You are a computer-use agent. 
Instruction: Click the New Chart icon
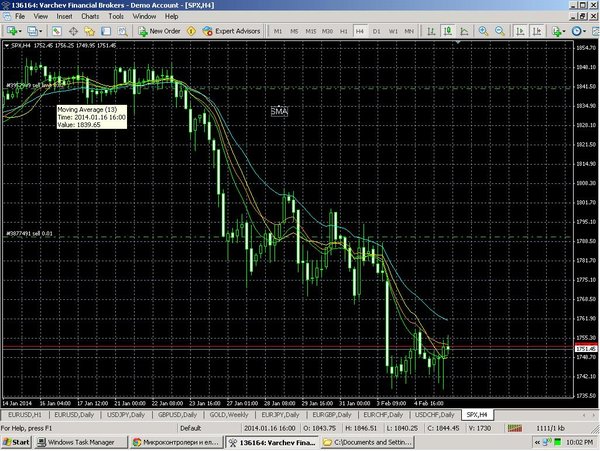point(11,31)
